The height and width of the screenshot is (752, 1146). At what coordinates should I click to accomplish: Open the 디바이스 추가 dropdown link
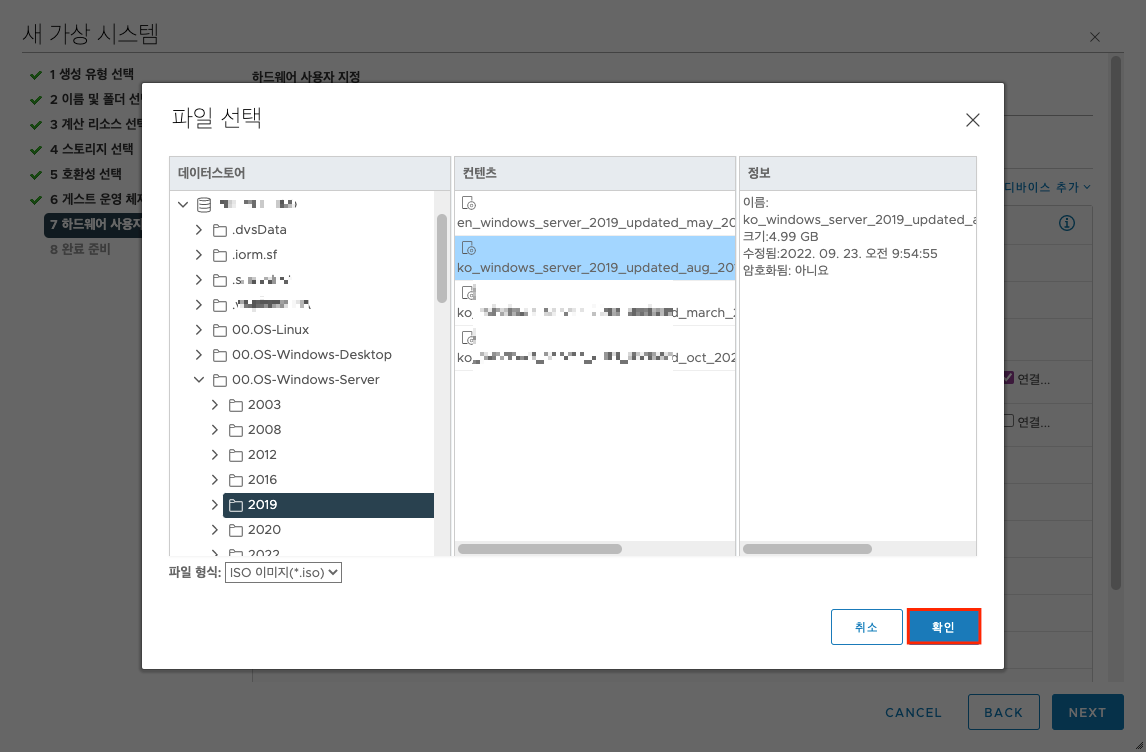click(x=1047, y=187)
